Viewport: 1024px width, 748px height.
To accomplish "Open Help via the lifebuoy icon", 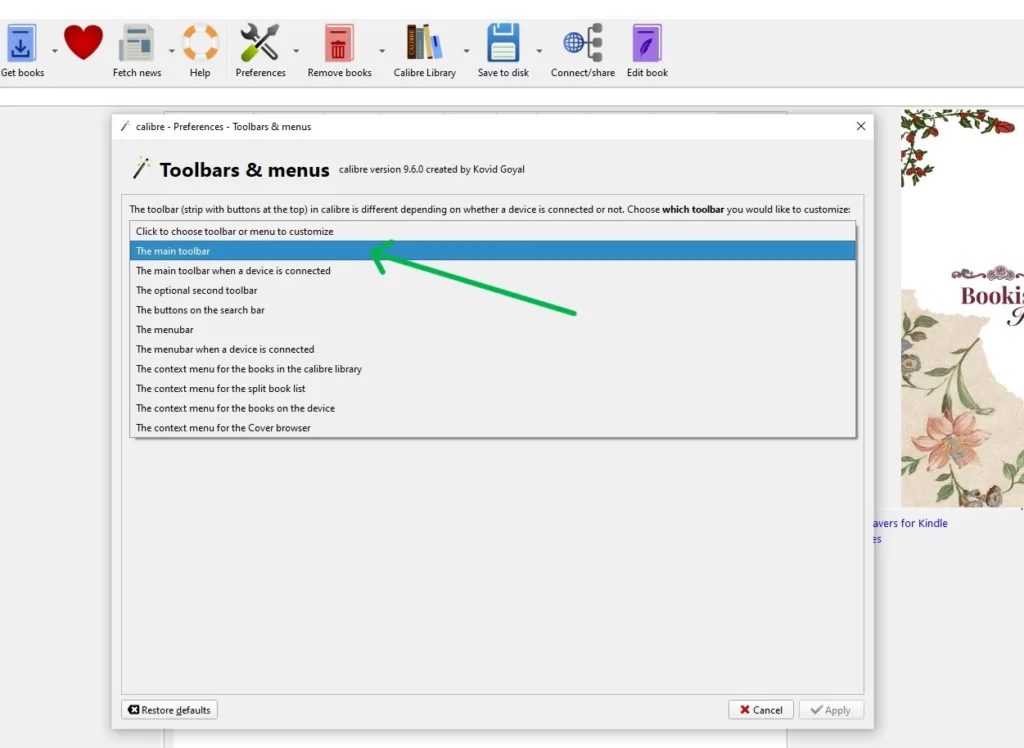I will tap(200, 42).
